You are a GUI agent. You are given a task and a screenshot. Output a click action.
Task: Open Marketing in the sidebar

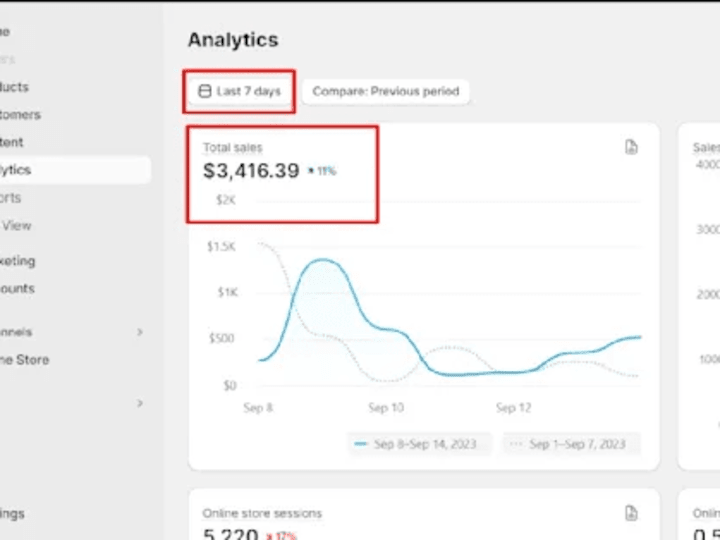click(17, 261)
